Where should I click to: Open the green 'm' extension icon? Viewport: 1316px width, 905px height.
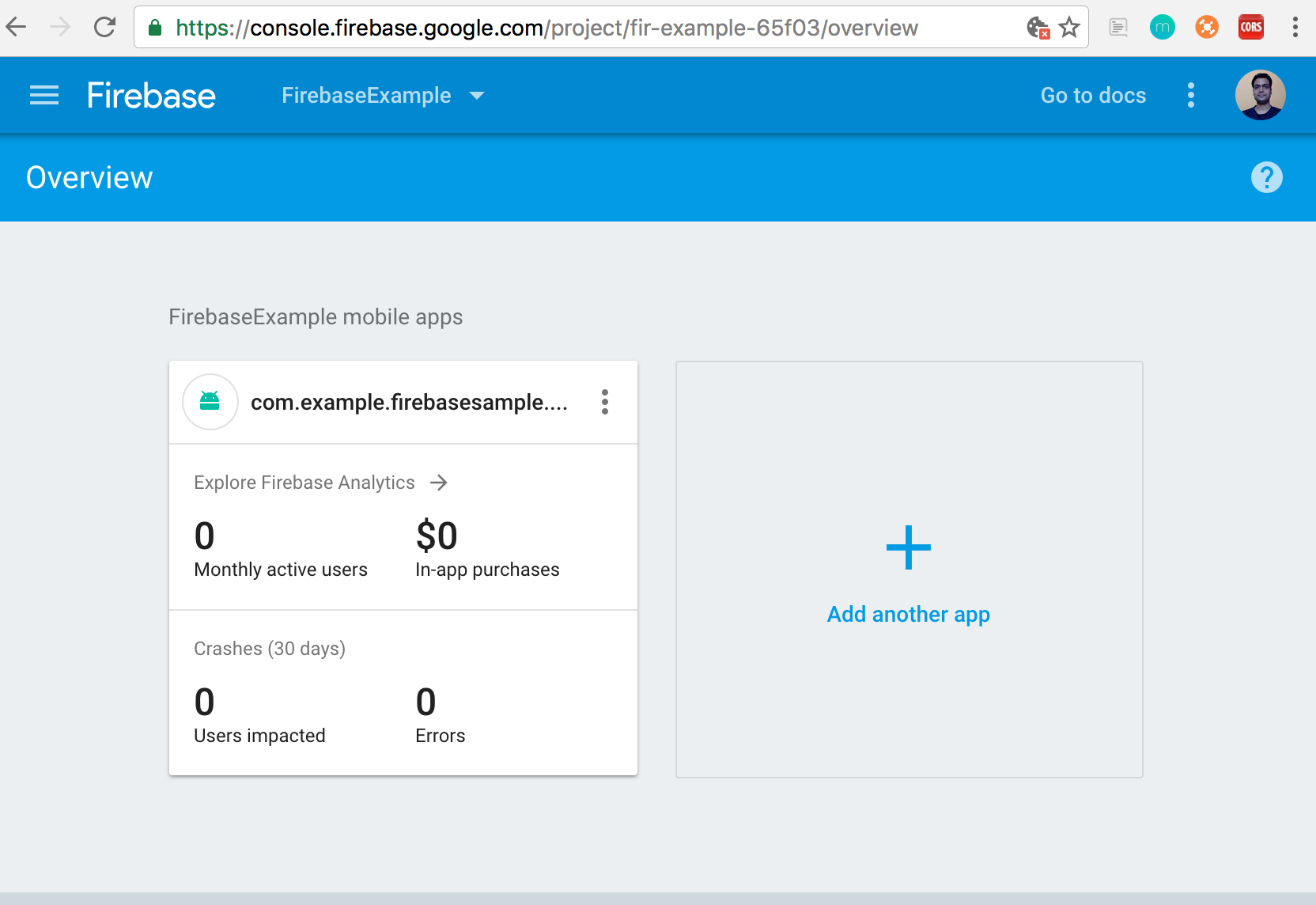click(1162, 27)
